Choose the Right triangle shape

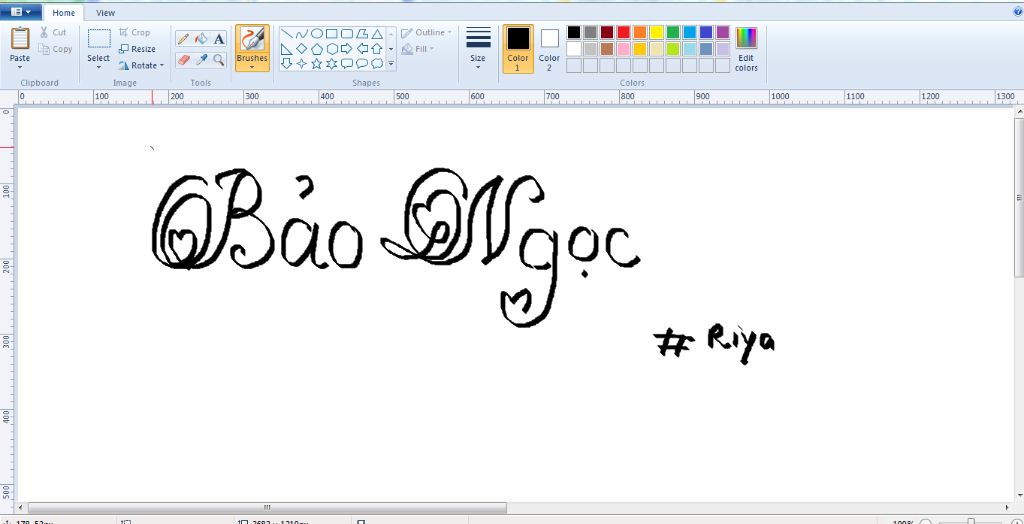coord(286,48)
